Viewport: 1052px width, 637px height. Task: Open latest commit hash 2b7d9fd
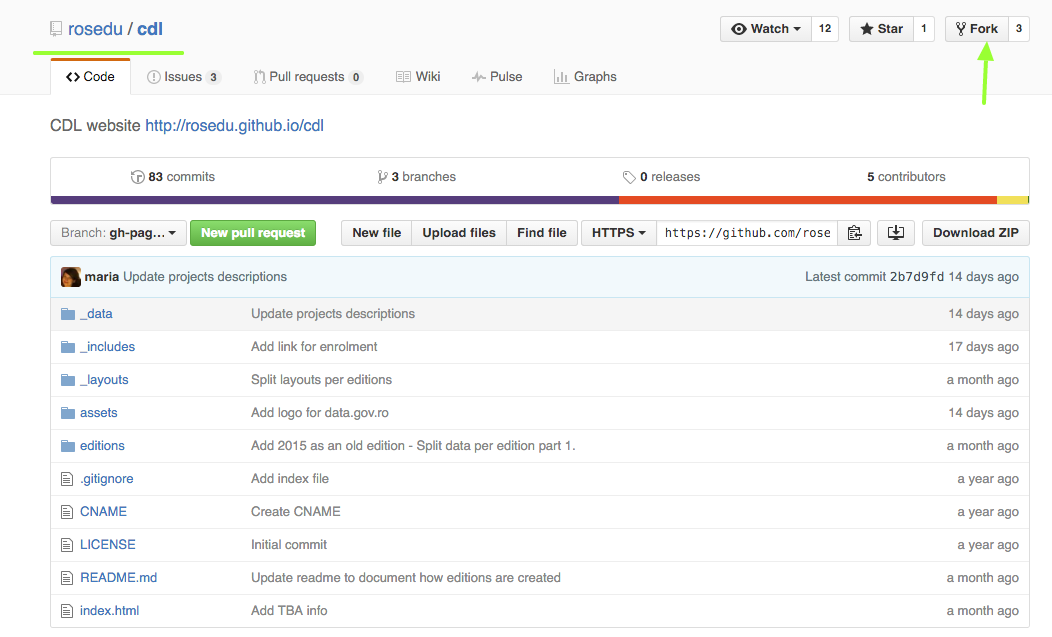(916, 277)
